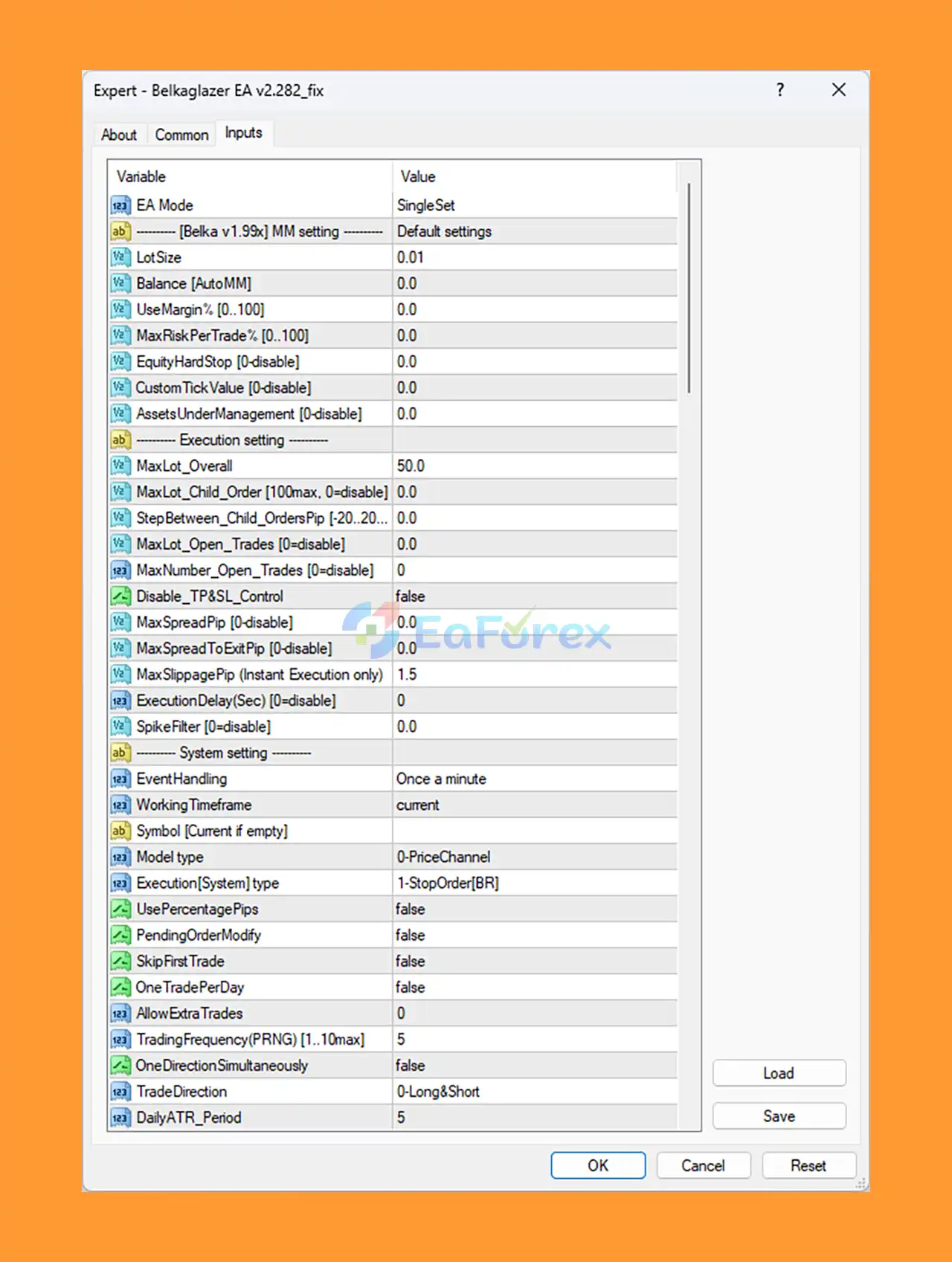Click the ab icon beside Symbol [Current if empty]

coord(120,831)
